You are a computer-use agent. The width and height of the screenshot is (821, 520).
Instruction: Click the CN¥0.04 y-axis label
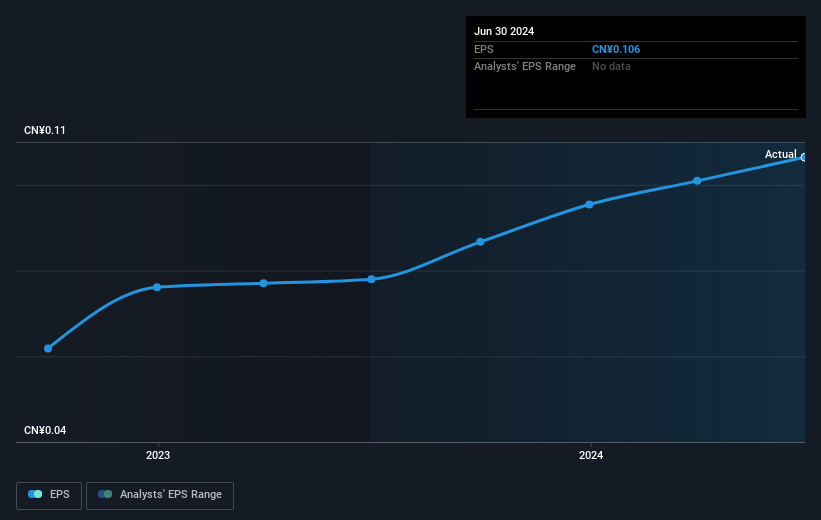tap(45, 430)
